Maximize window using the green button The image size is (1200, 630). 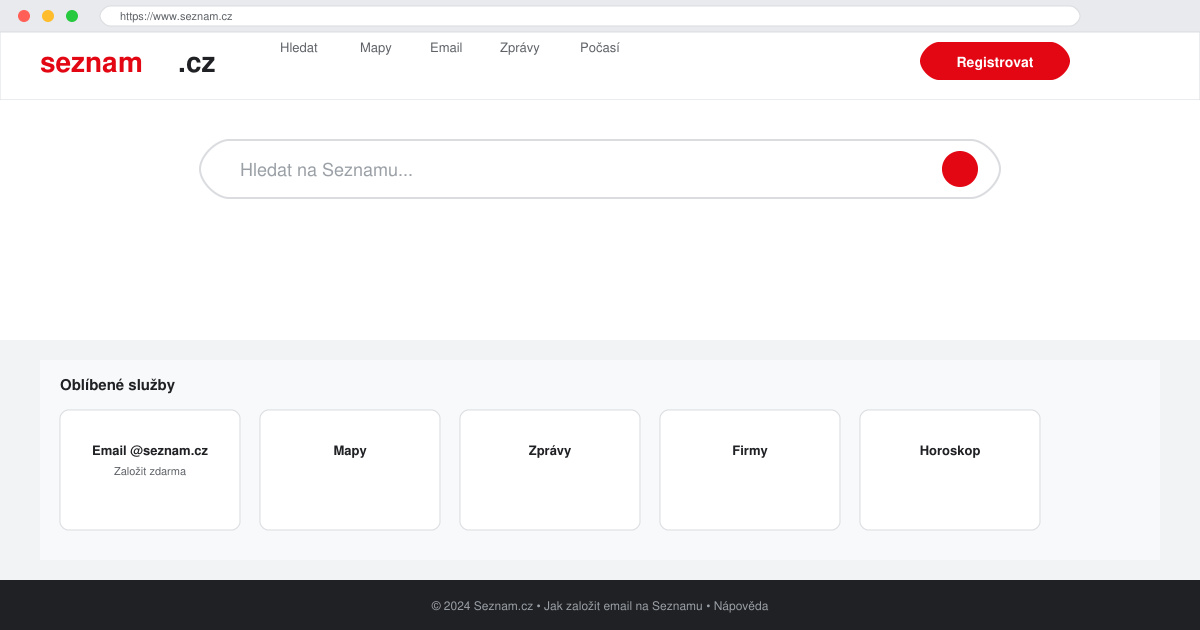(x=72, y=16)
